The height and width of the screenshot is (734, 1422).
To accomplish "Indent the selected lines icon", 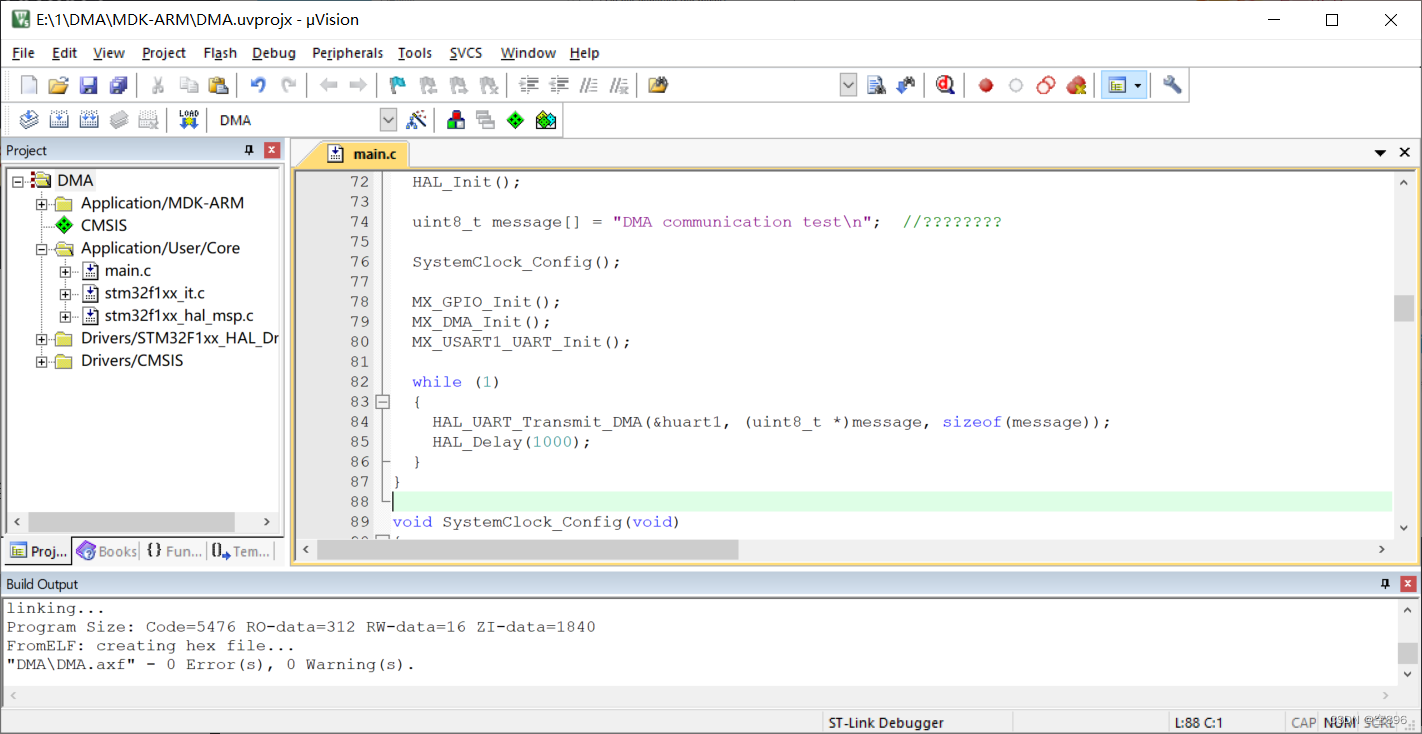I will click(529, 86).
